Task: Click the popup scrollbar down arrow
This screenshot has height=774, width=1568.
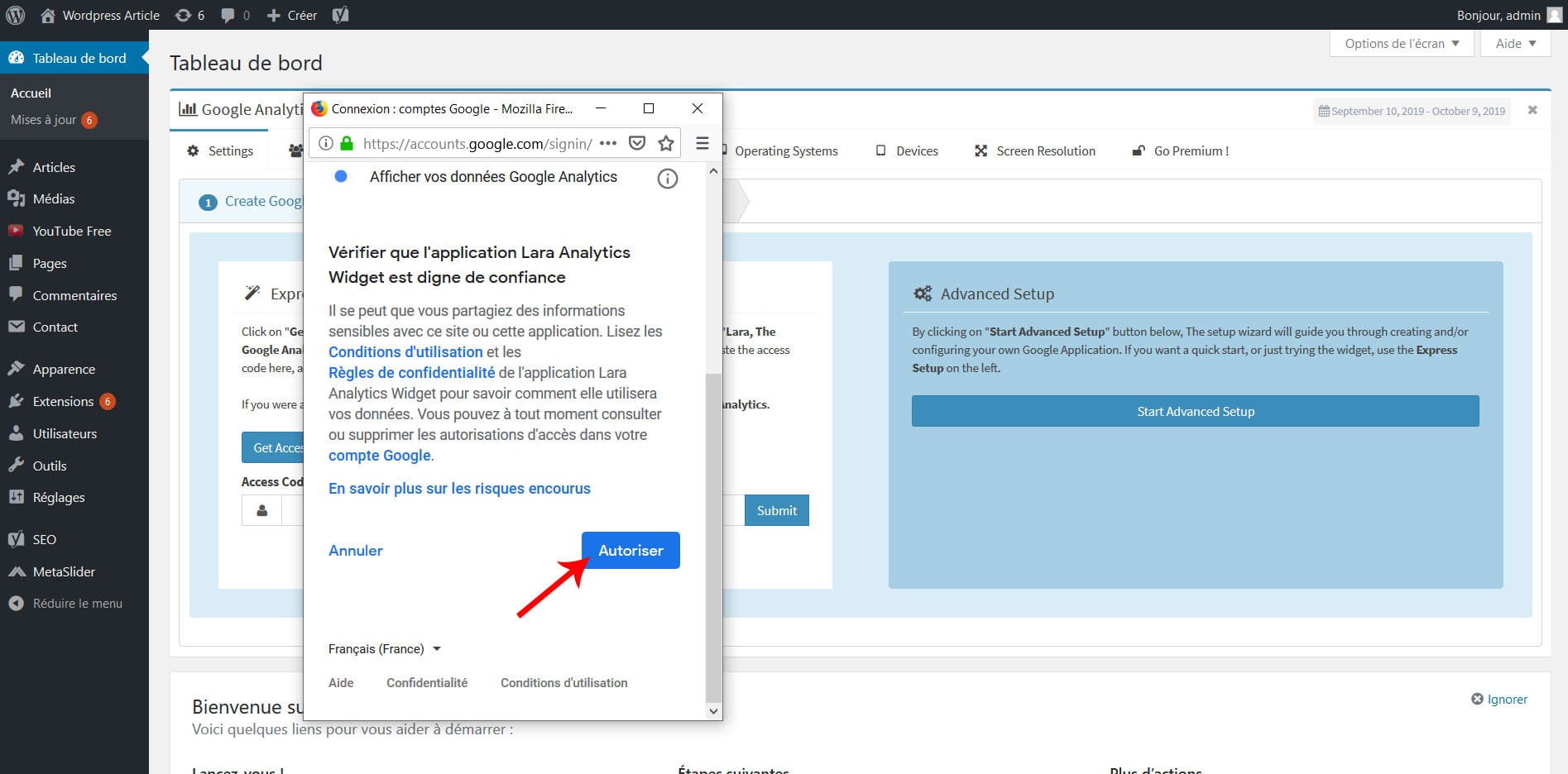Action: pos(713,710)
